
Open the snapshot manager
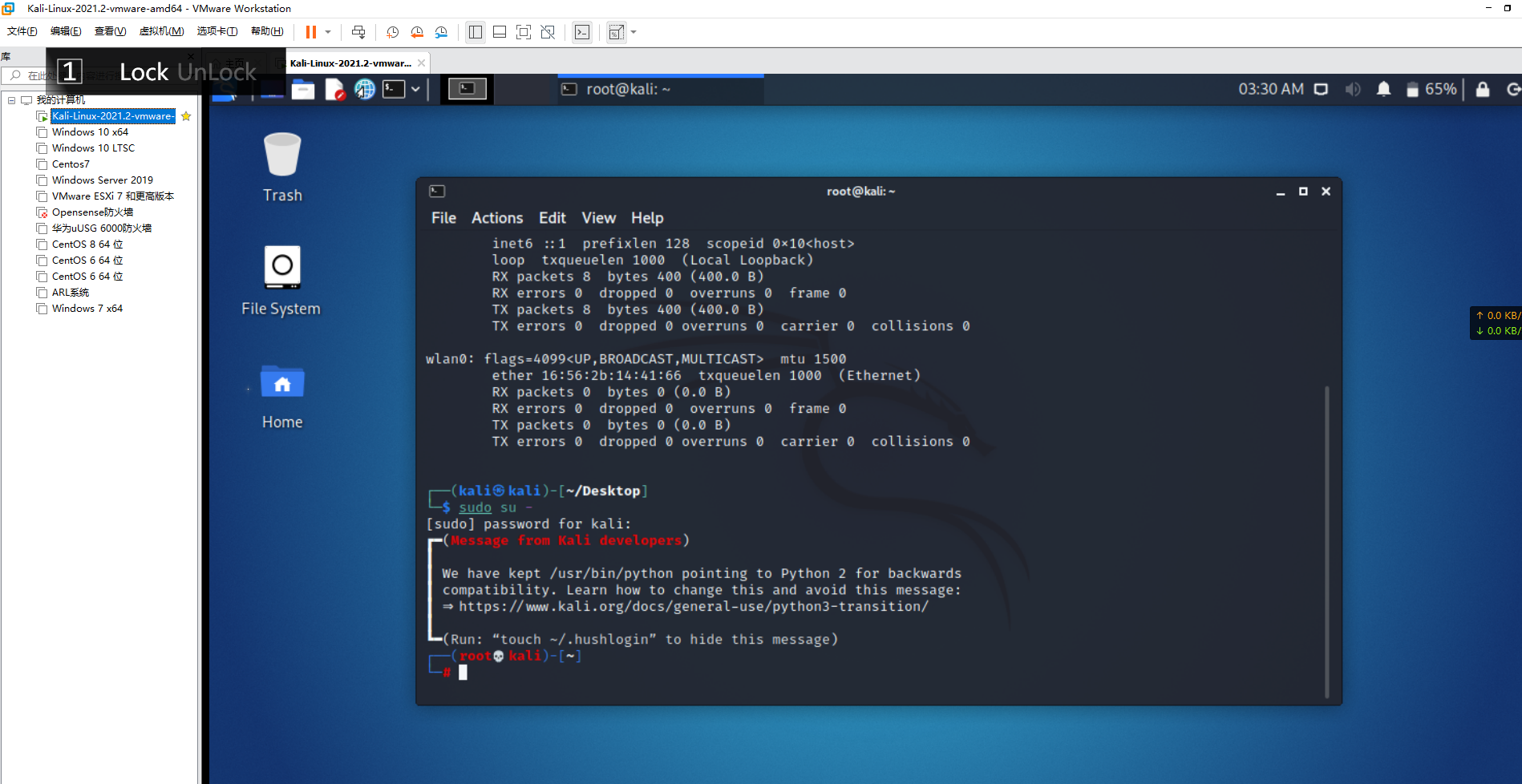click(442, 32)
